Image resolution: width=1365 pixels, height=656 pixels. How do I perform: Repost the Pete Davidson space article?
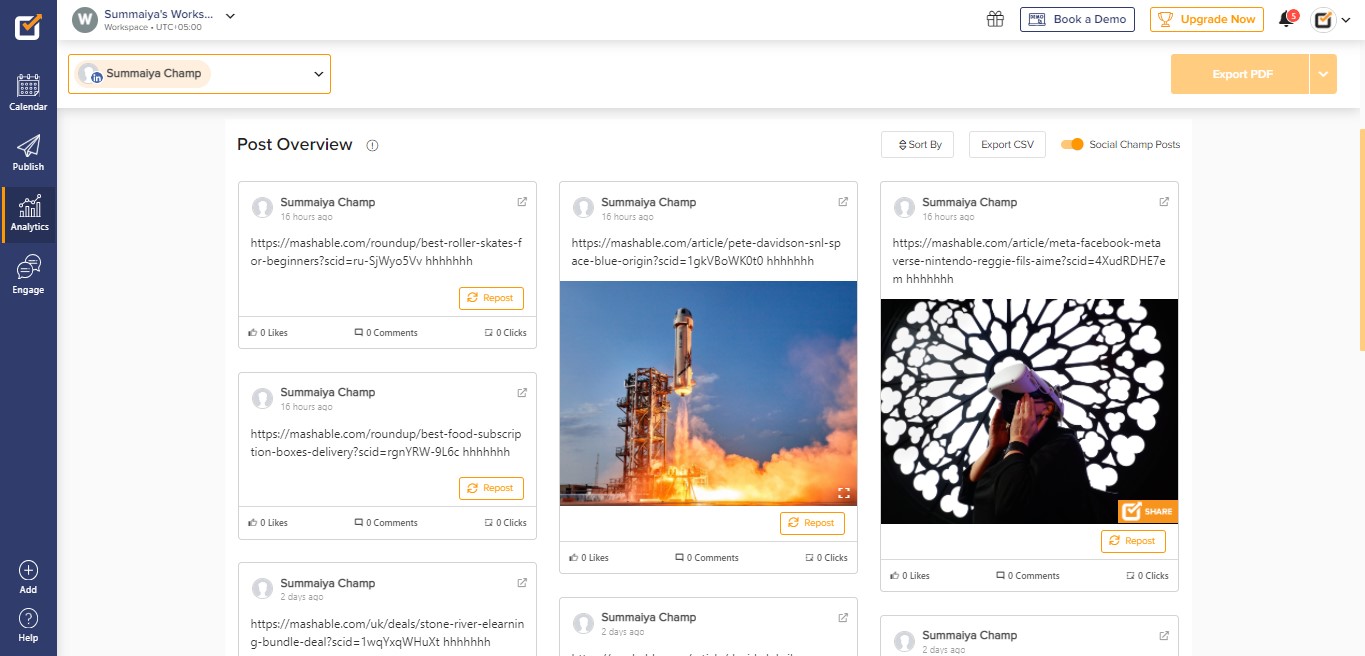pyautogui.click(x=812, y=523)
